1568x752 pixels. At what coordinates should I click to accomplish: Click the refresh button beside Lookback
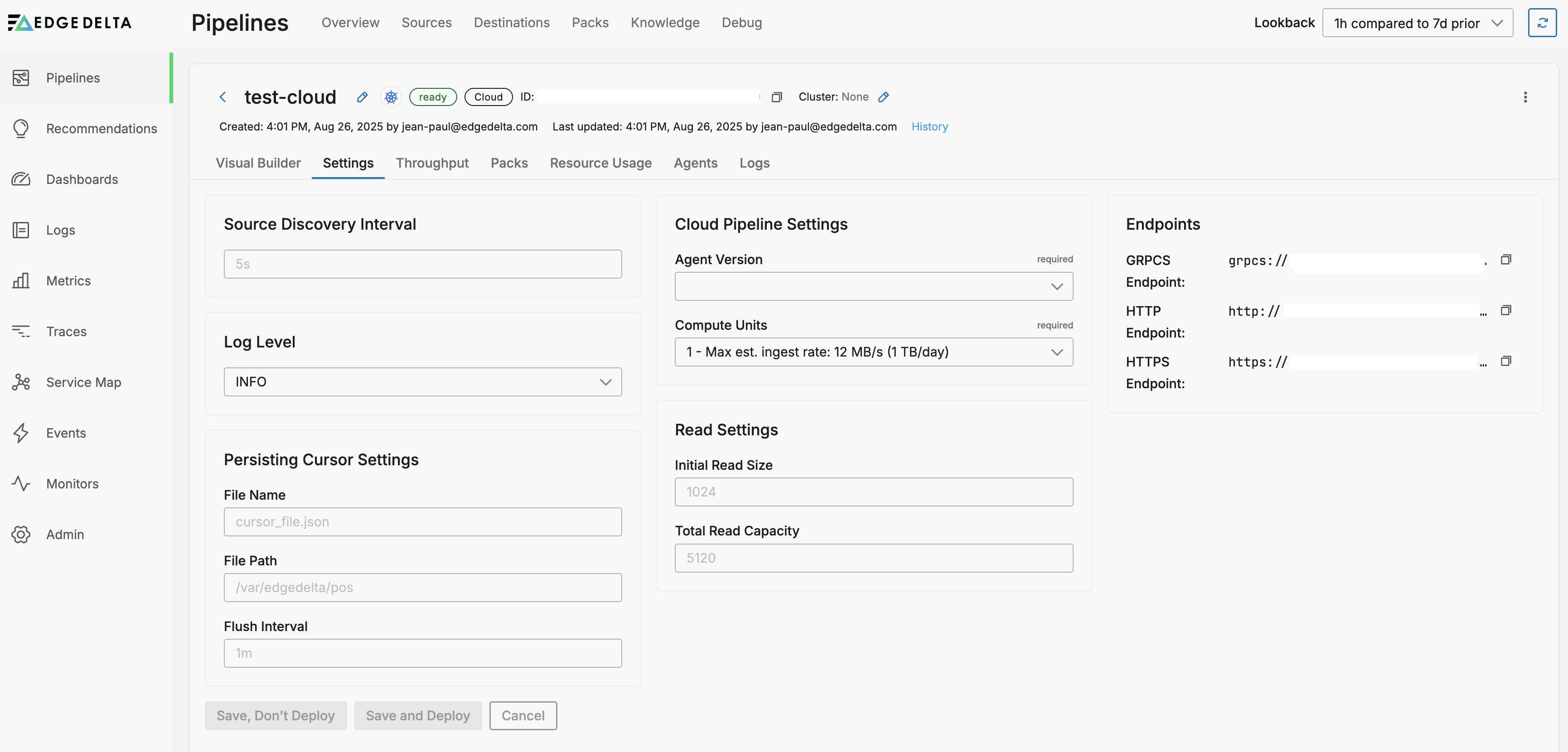(1542, 23)
